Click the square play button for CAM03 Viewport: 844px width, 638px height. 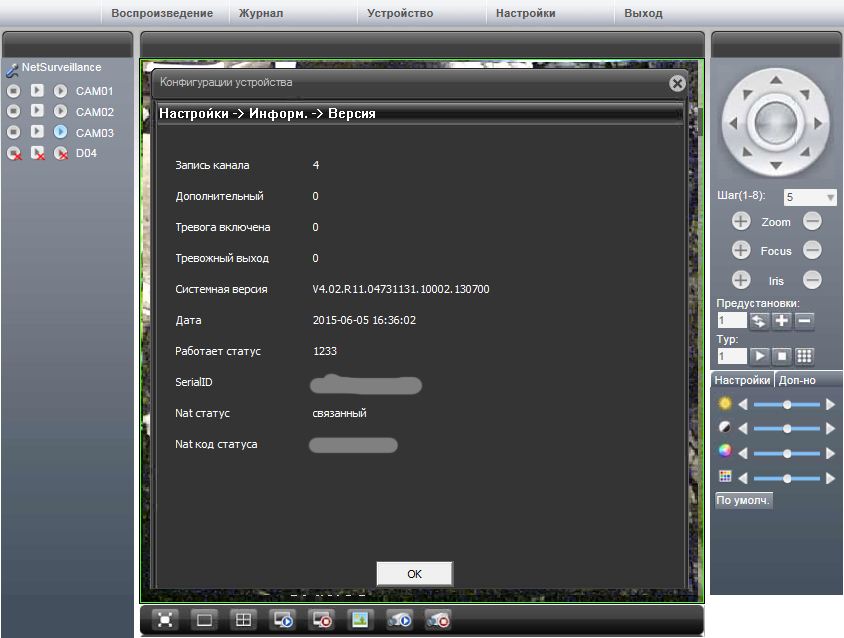tap(37, 131)
